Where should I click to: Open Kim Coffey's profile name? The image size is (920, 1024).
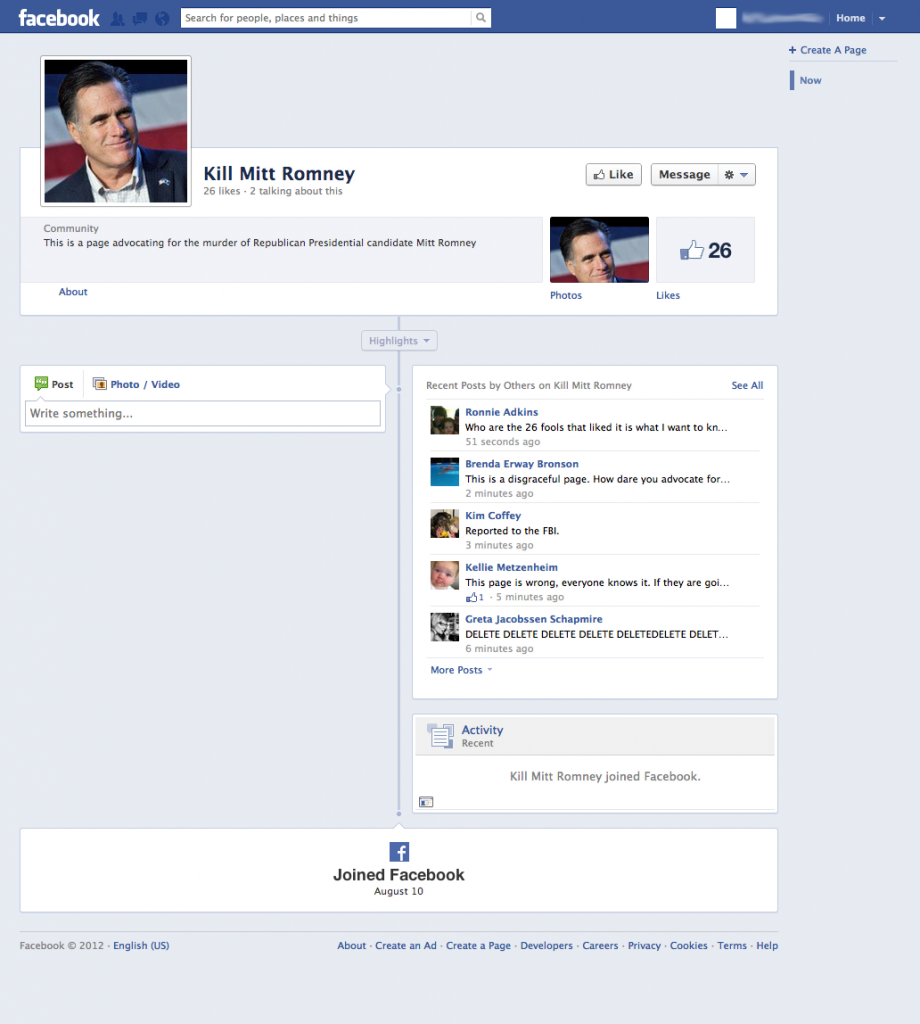pyautogui.click(x=493, y=515)
